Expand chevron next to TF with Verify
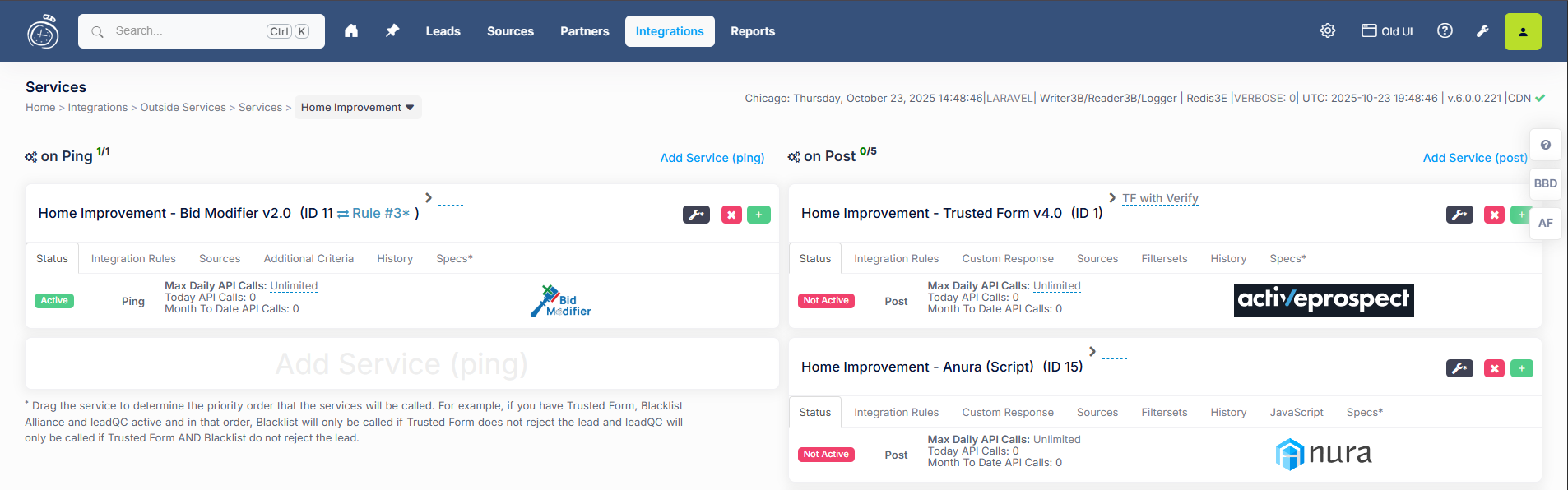Image resolution: width=1568 pixels, height=490 pixels. [x=1112, y=198]
